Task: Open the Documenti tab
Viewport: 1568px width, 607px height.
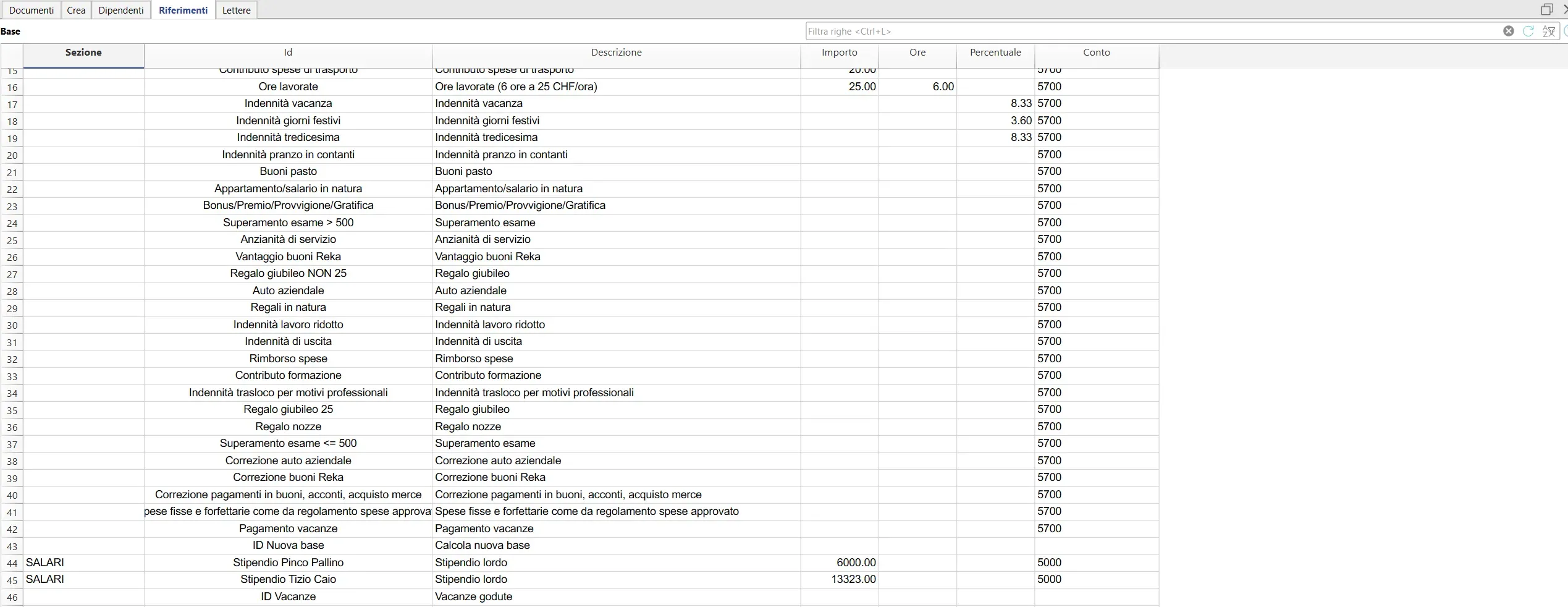Action: 31,10
